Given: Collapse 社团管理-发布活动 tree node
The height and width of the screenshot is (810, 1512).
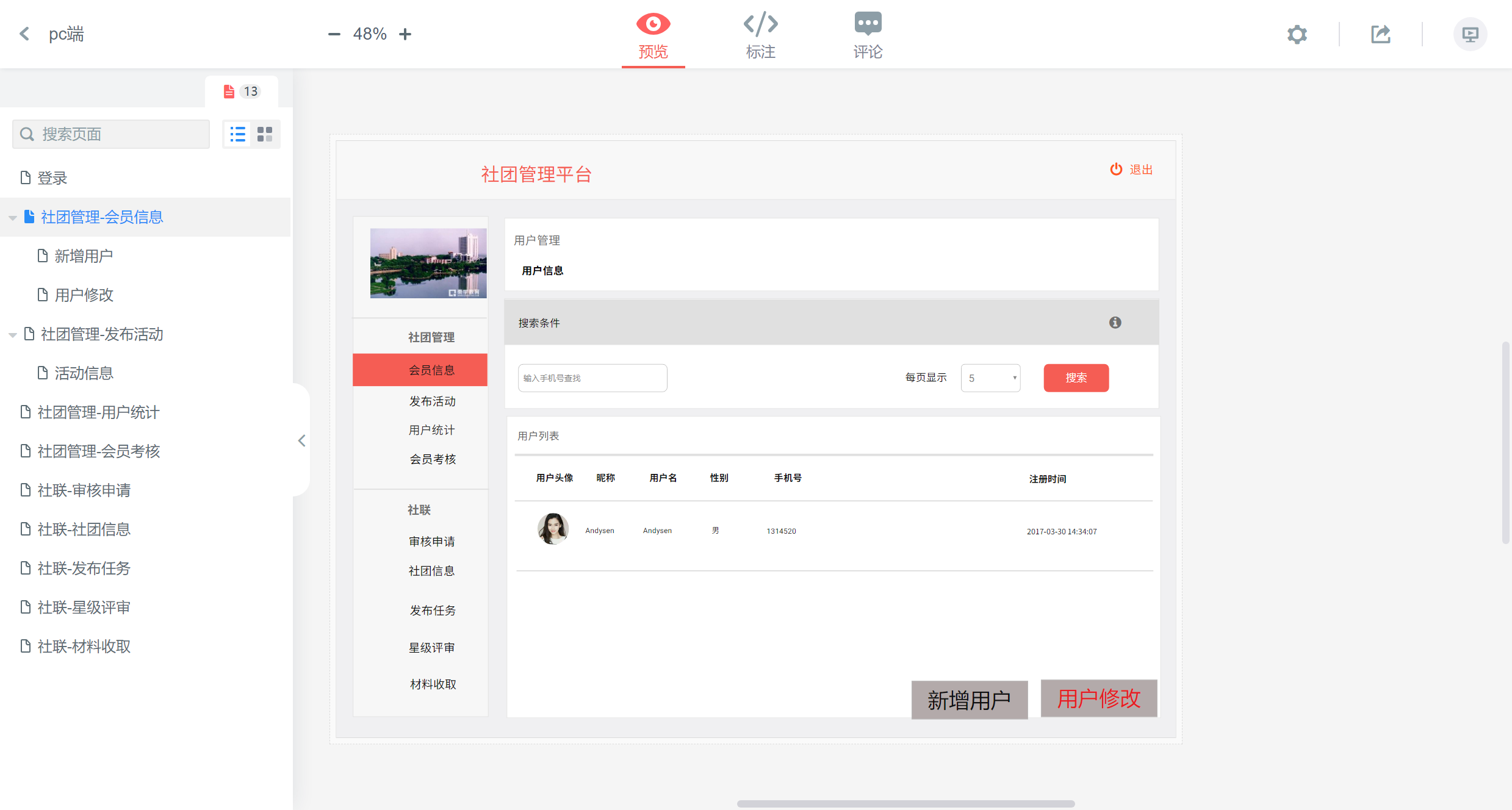Looking at the screenshot, I should tap(12, 335).
